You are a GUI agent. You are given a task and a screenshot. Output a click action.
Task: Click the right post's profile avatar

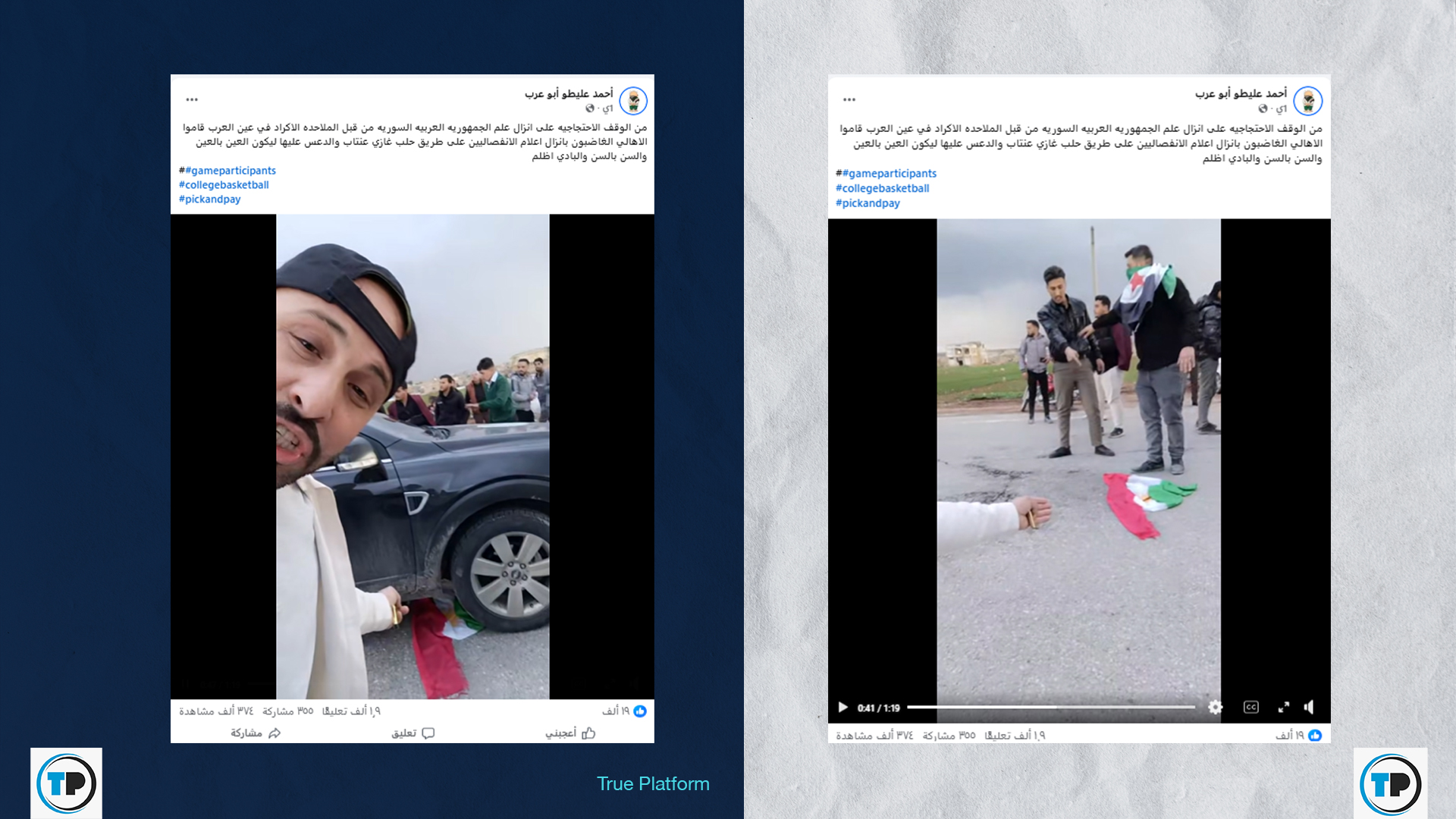coord(1308,100)
